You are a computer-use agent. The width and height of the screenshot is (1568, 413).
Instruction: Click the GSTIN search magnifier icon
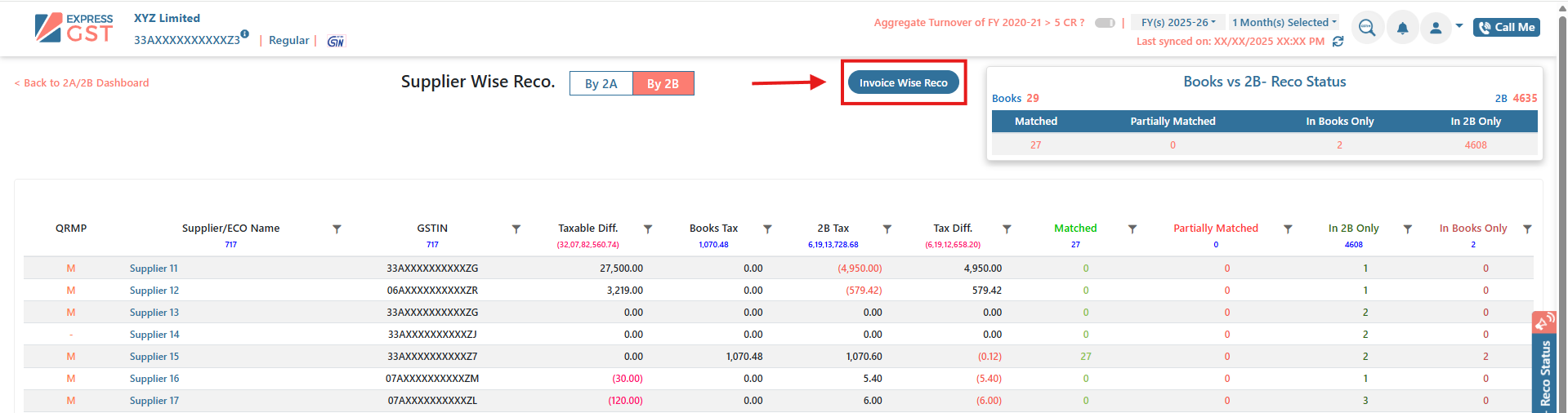coord(1367,28)
